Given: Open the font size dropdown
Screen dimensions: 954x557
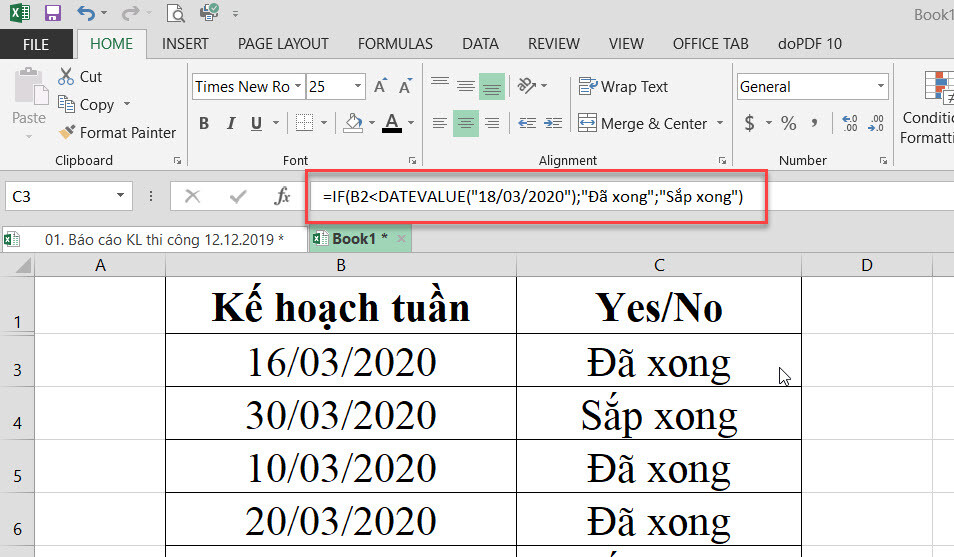Looking at the screenshot, I should point(358,86).
